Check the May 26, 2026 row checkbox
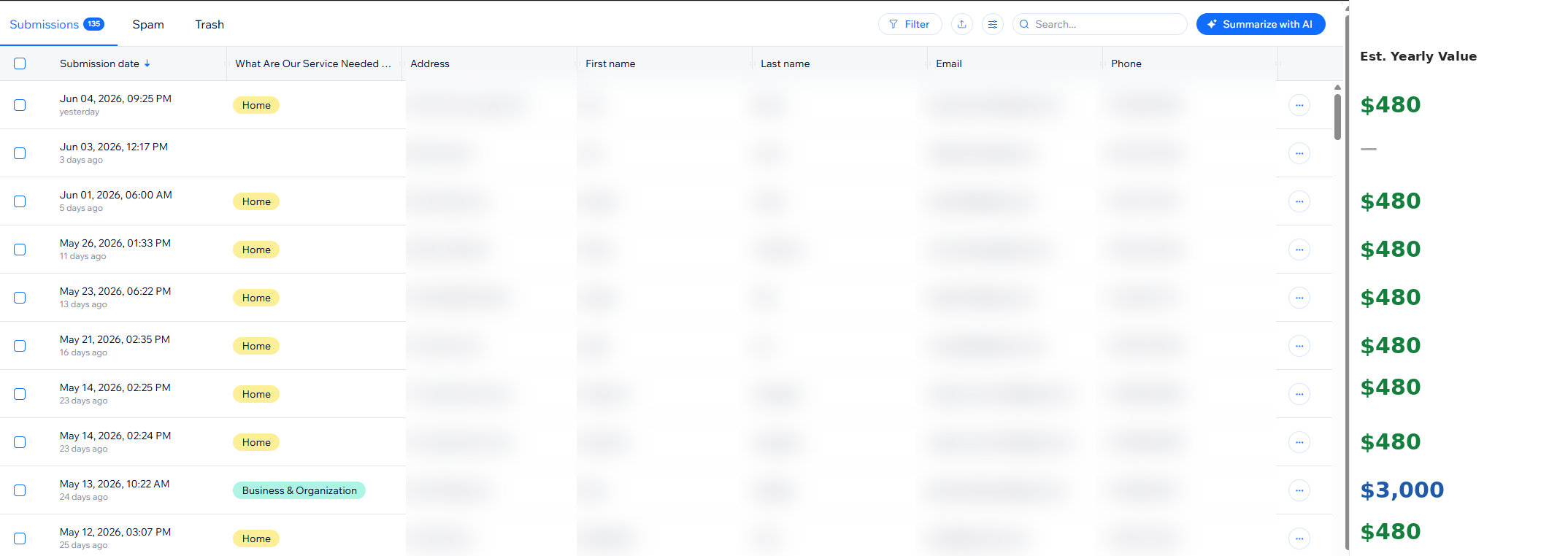The image size is (1568, 556). click(20, 250)
